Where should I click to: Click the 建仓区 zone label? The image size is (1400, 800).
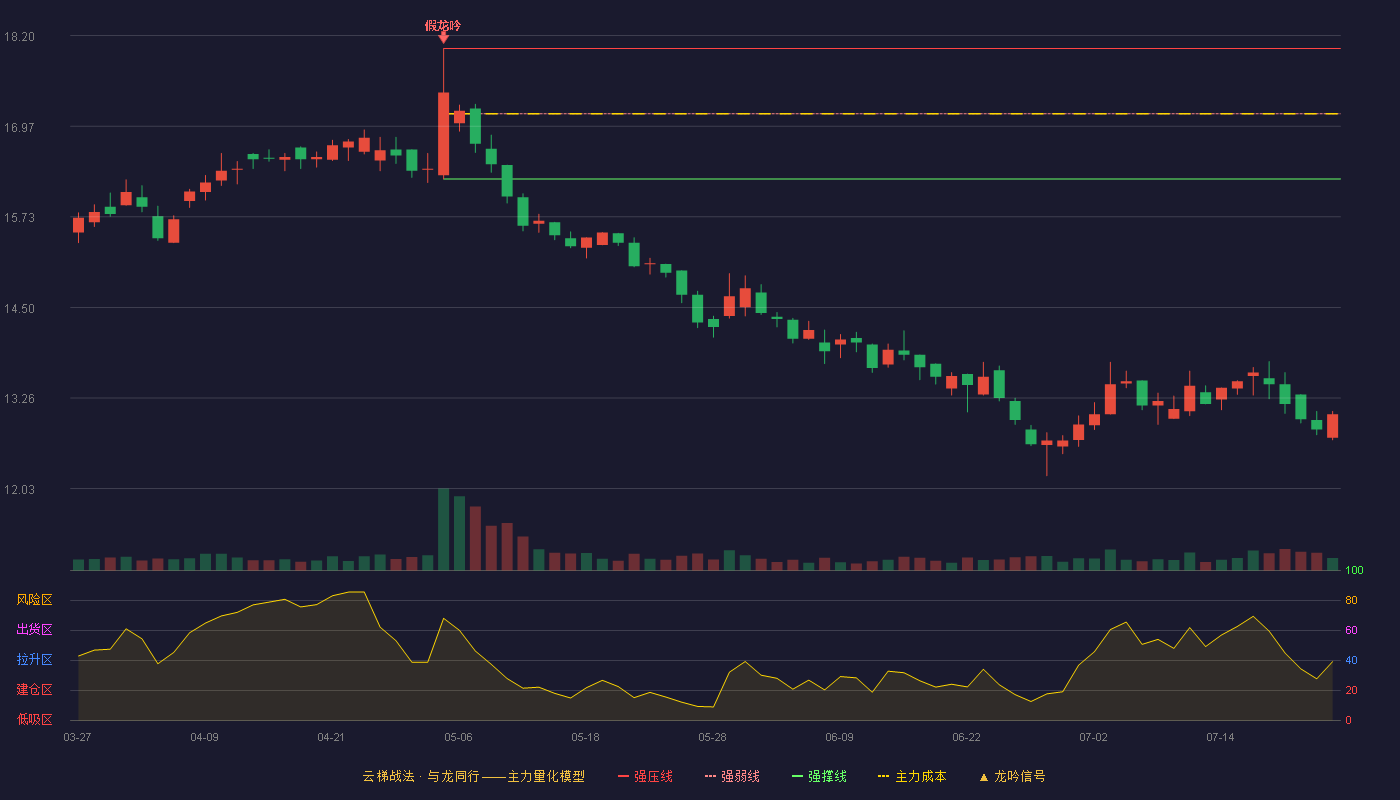tap(34, 690)
